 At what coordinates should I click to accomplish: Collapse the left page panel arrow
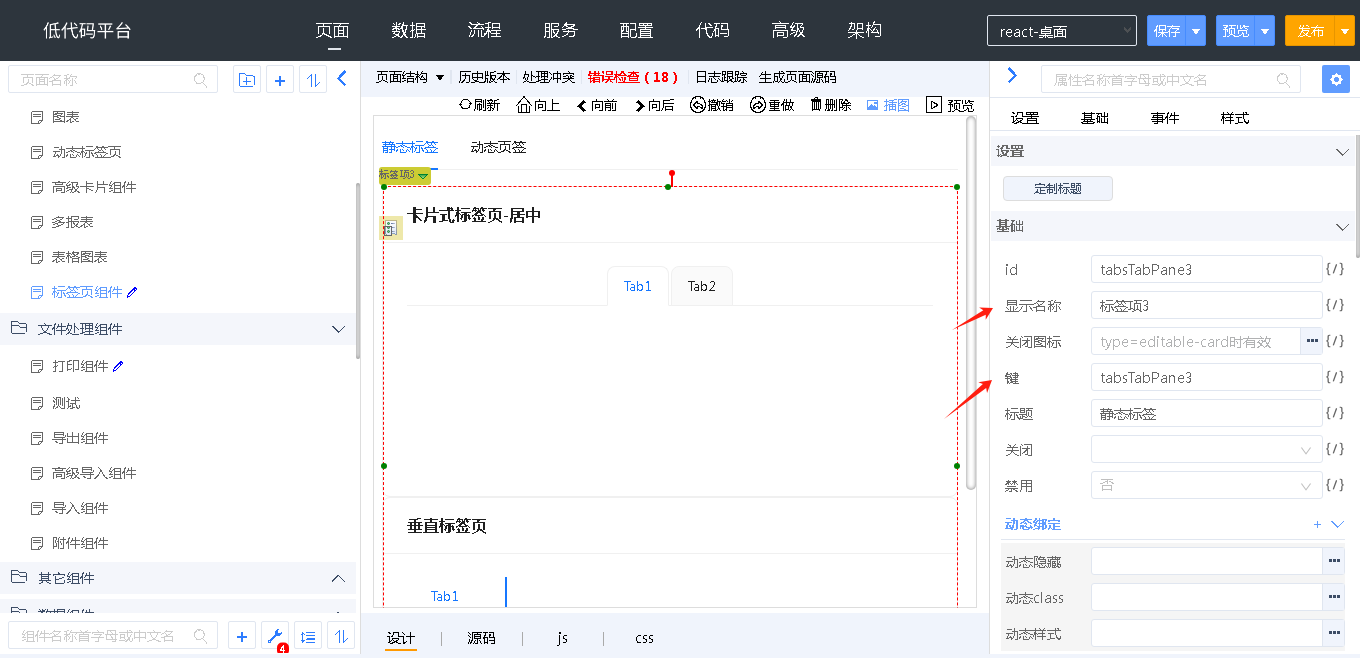[342, 78]
